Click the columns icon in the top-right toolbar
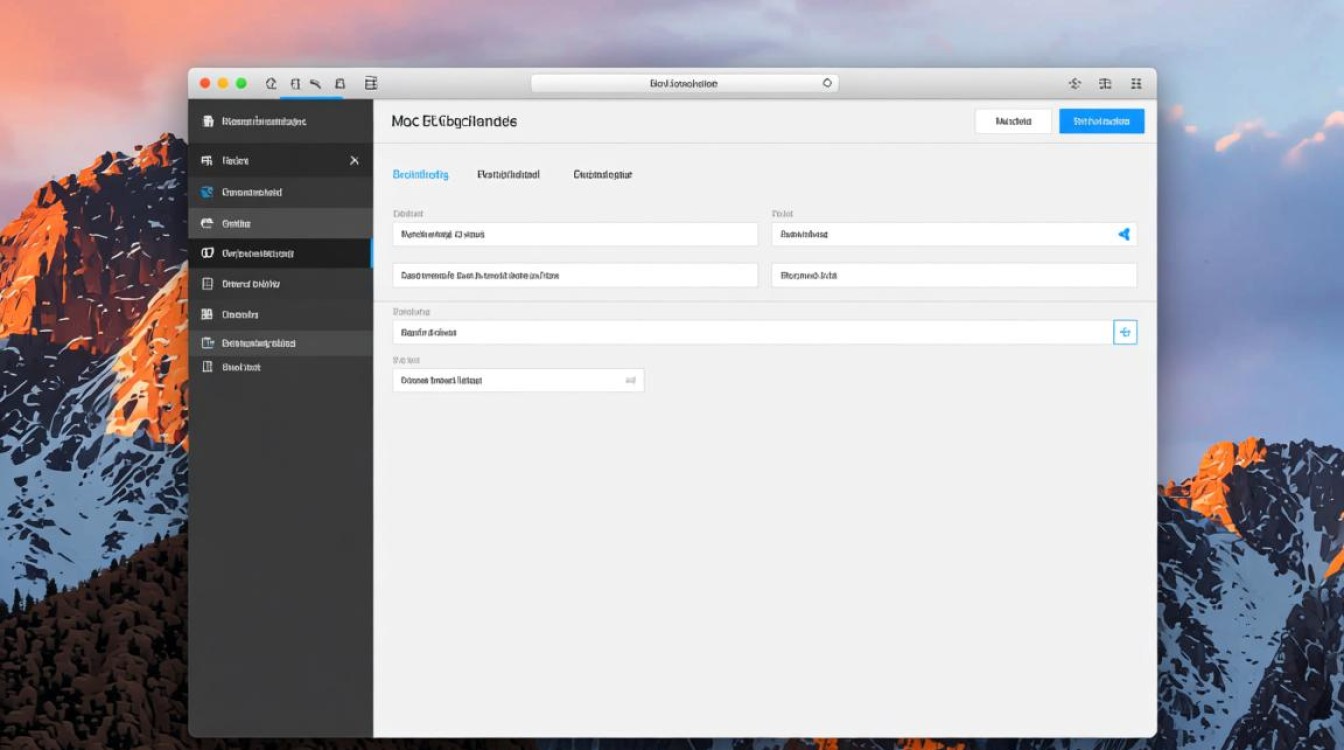The height and width of the screenshot is (750, 1344). click(x=1105, y=84)
